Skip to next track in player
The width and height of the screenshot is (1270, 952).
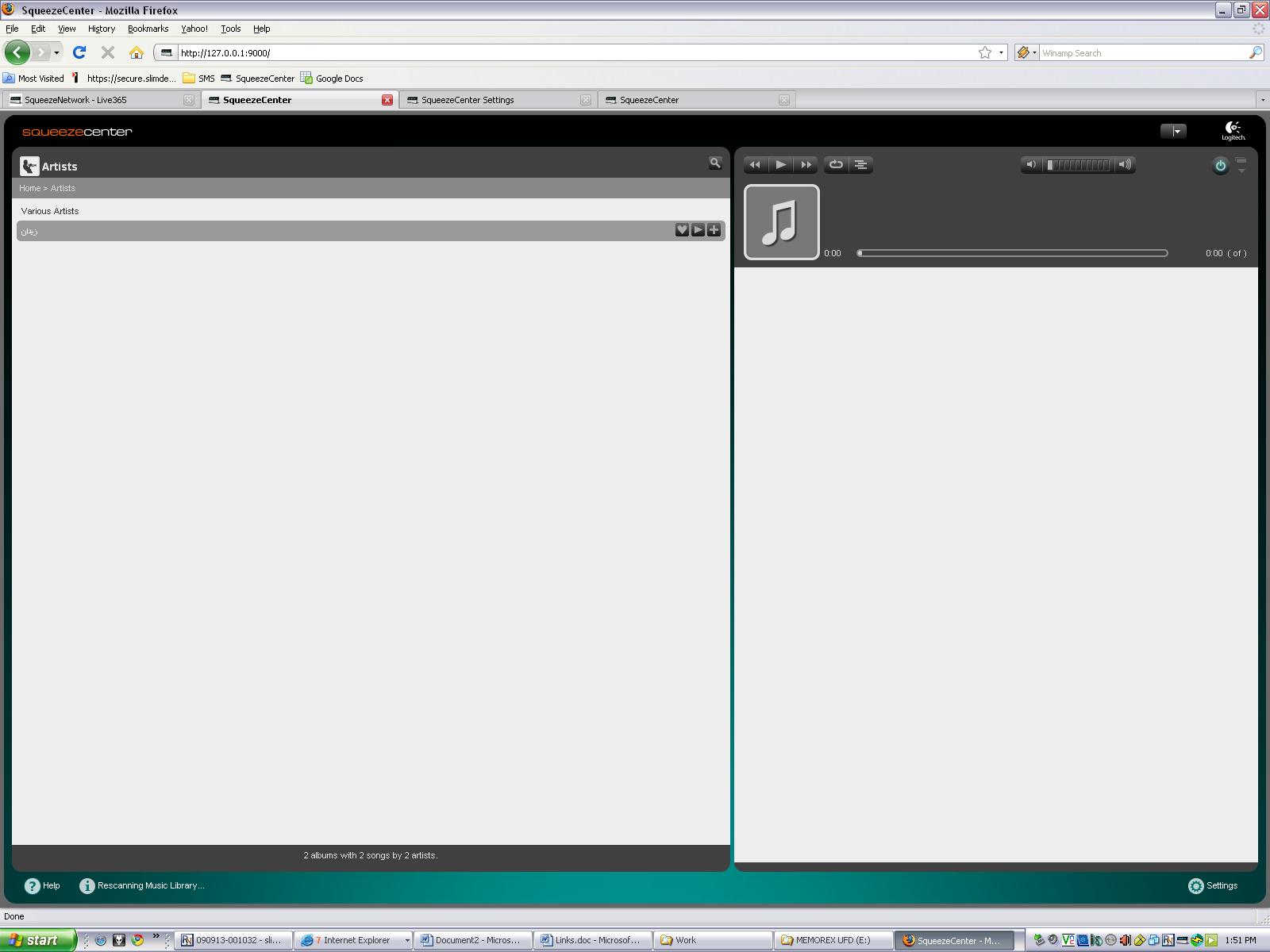[x=806, y=165]
